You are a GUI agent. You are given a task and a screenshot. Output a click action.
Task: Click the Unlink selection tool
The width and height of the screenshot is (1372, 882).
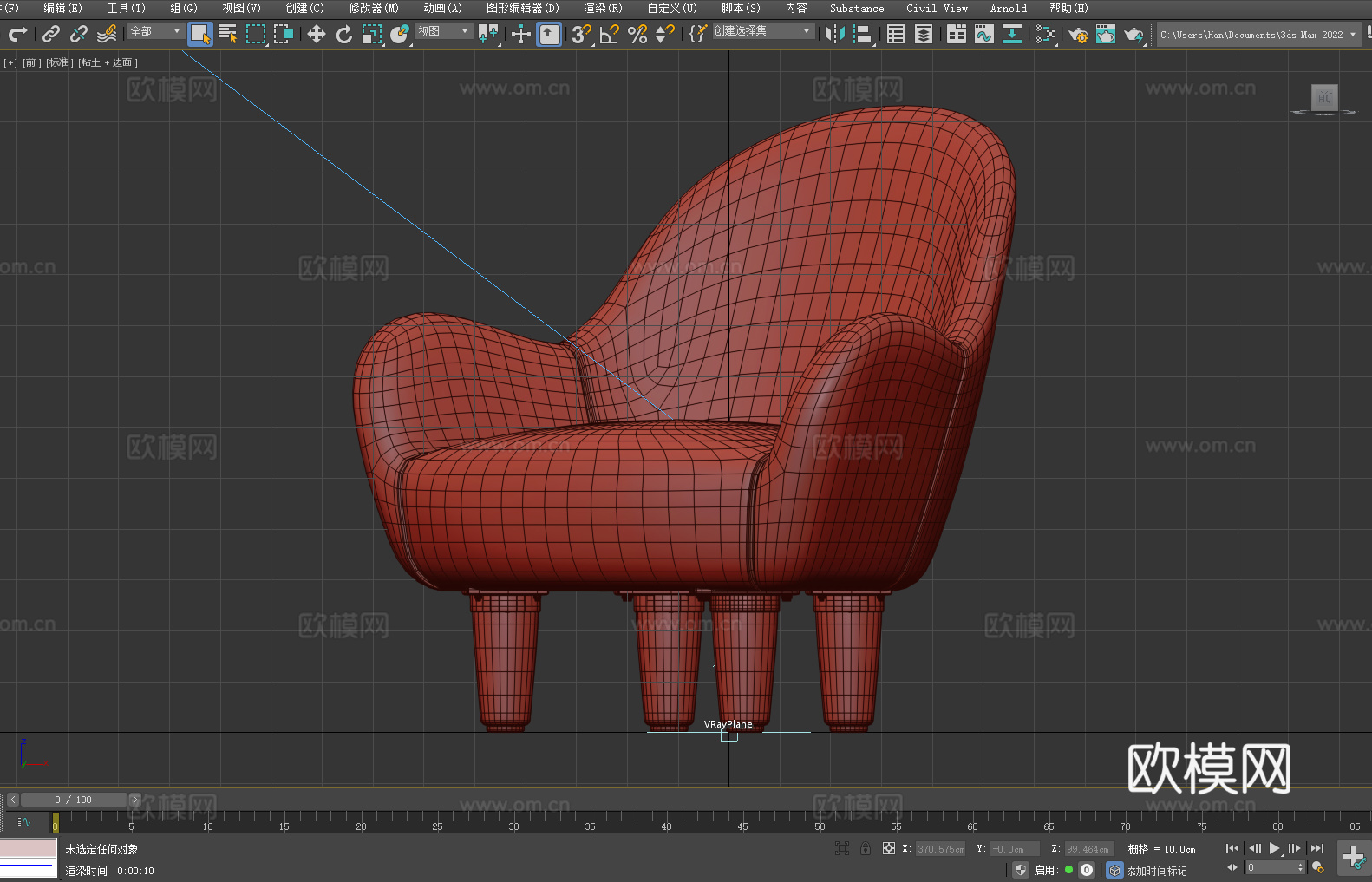click(79, 34)
